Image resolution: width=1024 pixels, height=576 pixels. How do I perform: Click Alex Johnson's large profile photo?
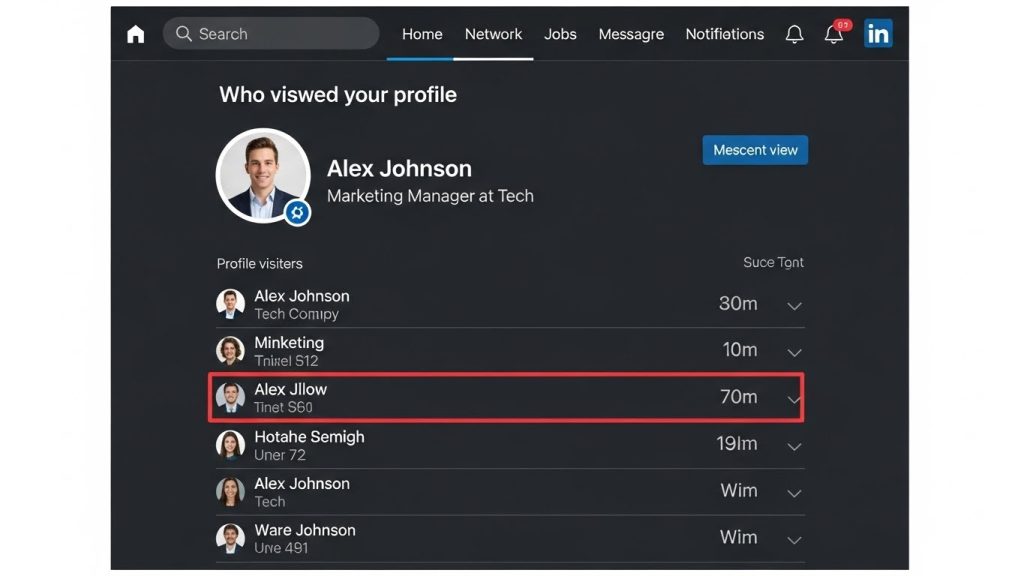(263, 175)
